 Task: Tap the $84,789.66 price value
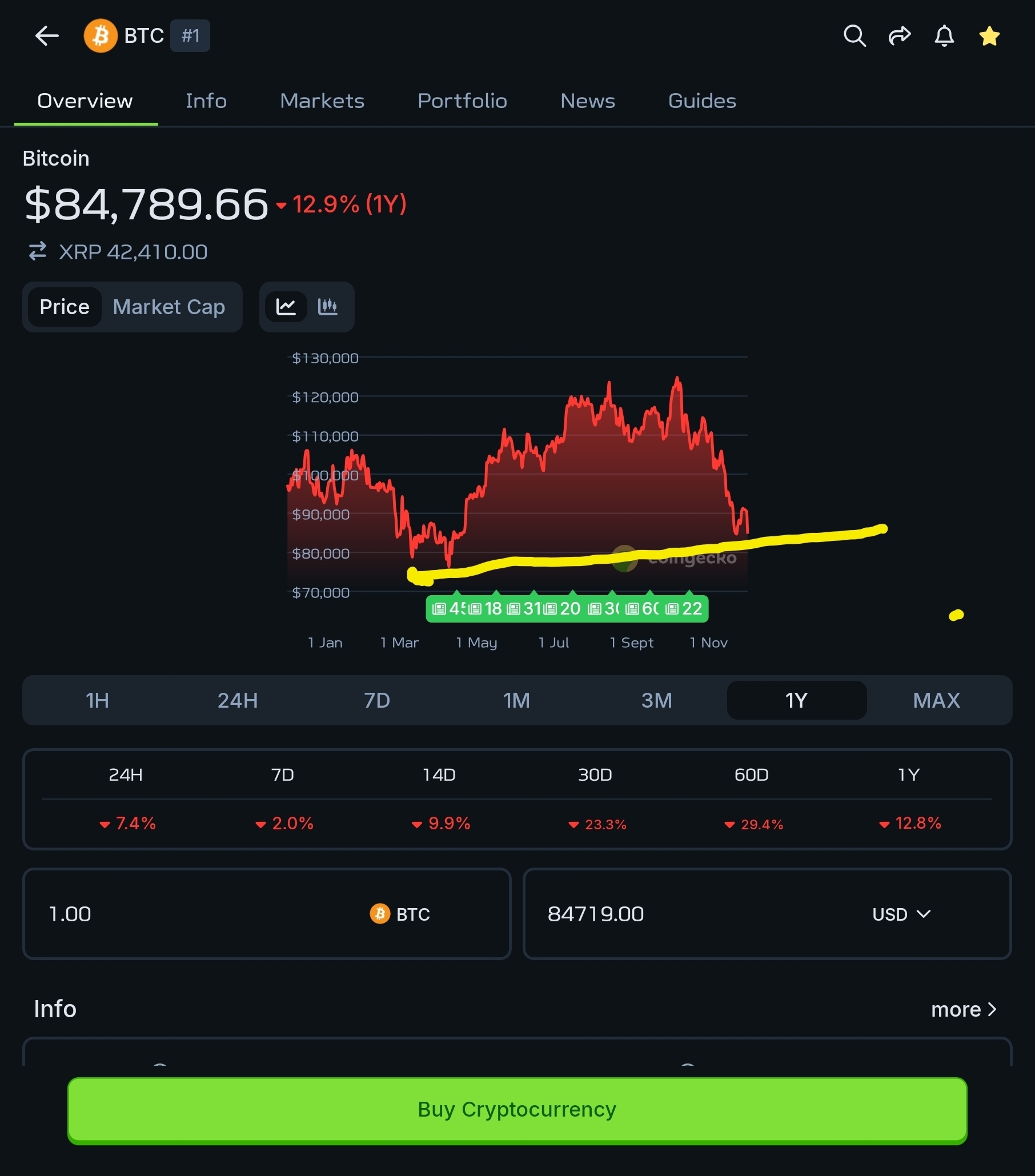coord(147,204)
